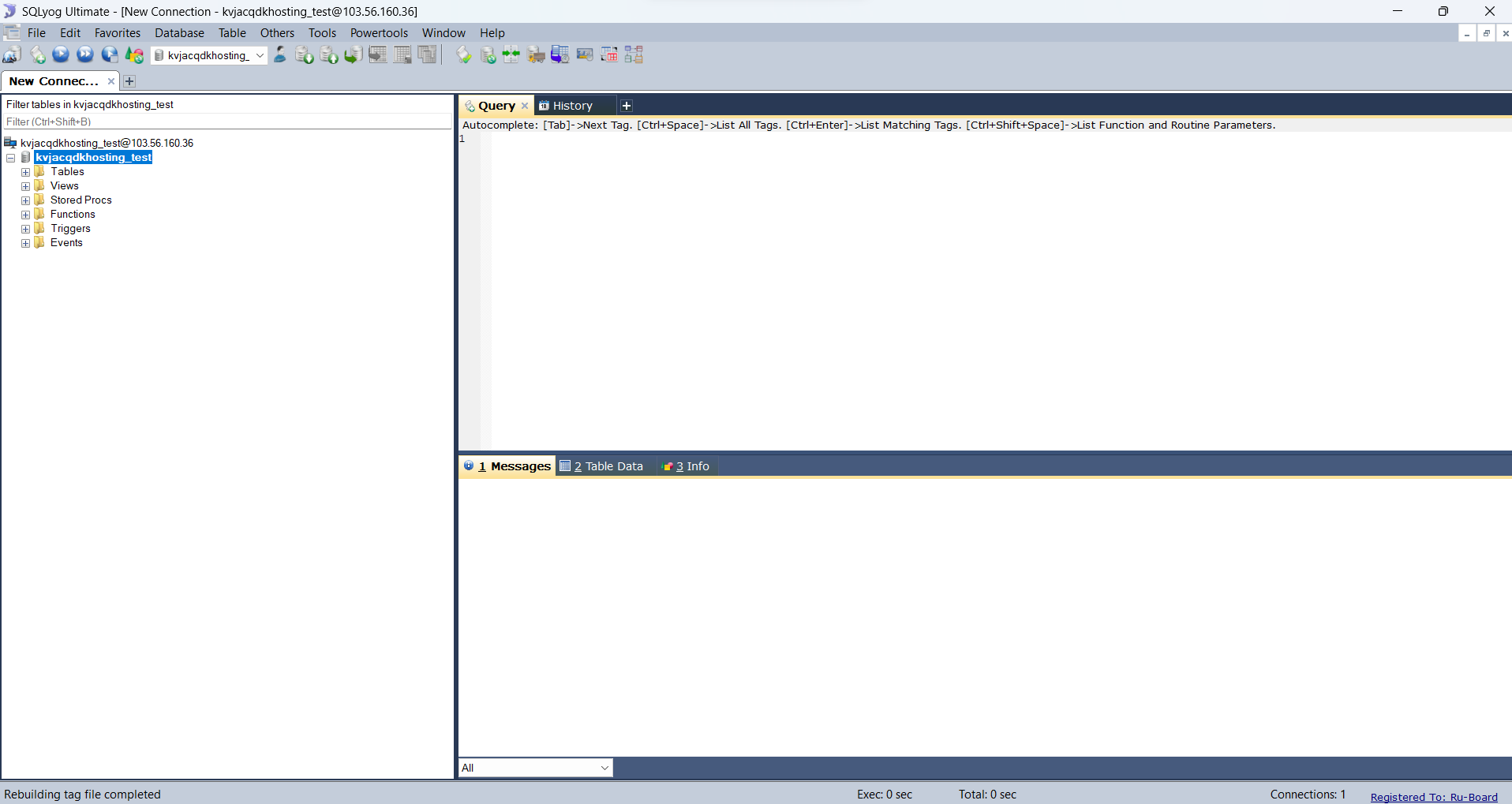
Task: Click the database icon with green down arrow
Action: (305, 55)
